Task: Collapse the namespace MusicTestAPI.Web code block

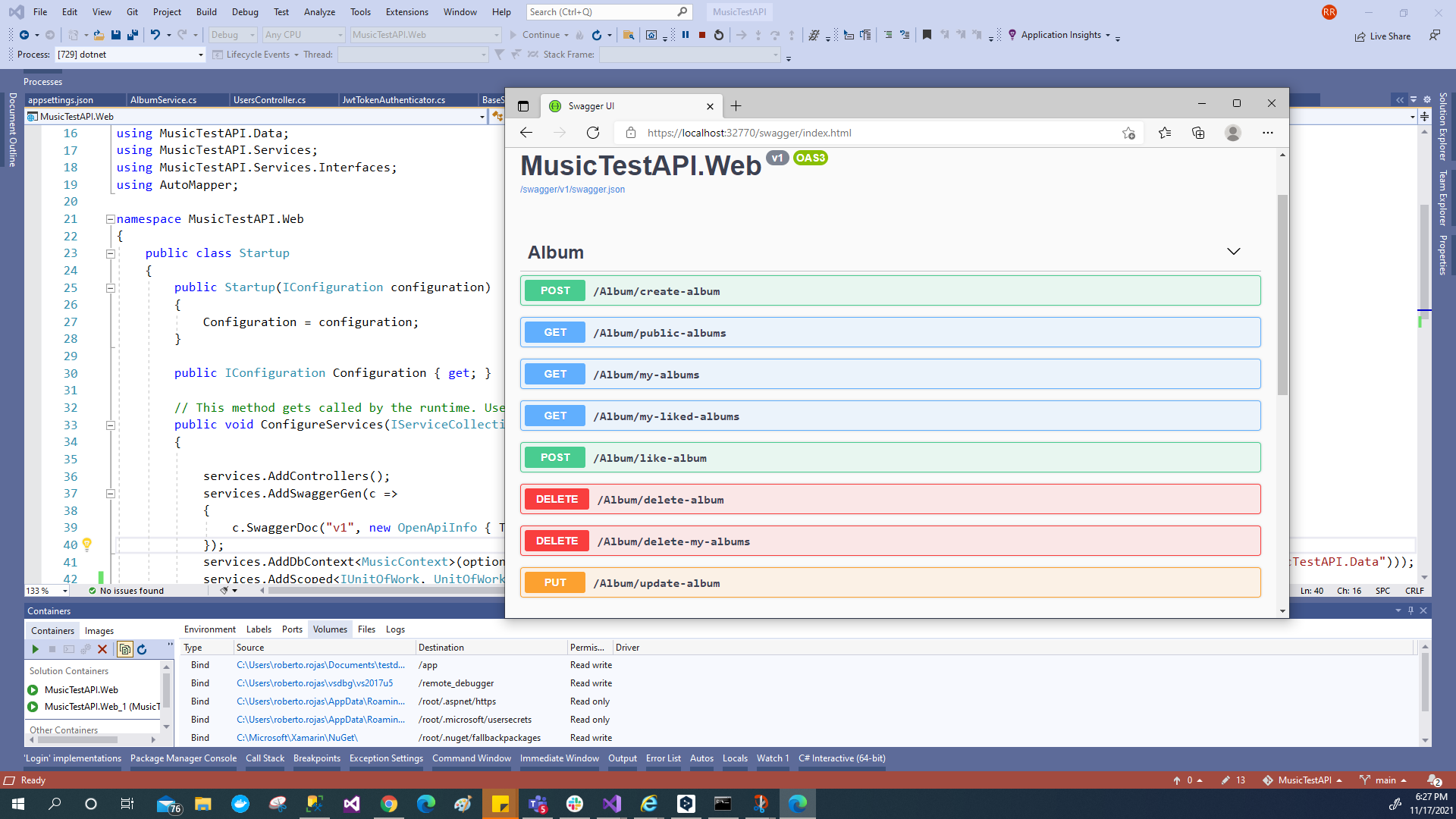Action: coord(110,219)
